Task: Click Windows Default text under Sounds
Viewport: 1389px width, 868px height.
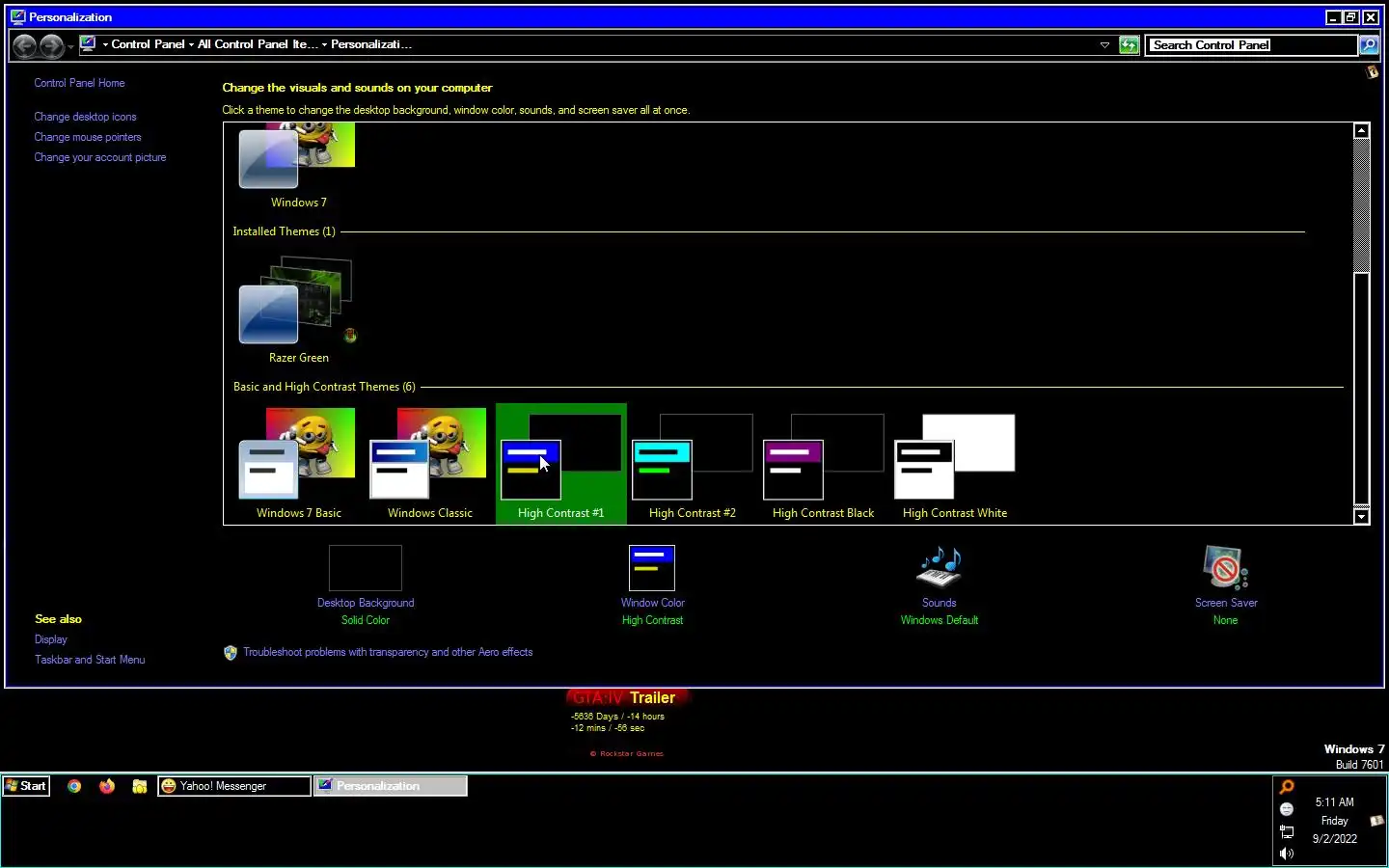Action: click(x=939, y=620)
